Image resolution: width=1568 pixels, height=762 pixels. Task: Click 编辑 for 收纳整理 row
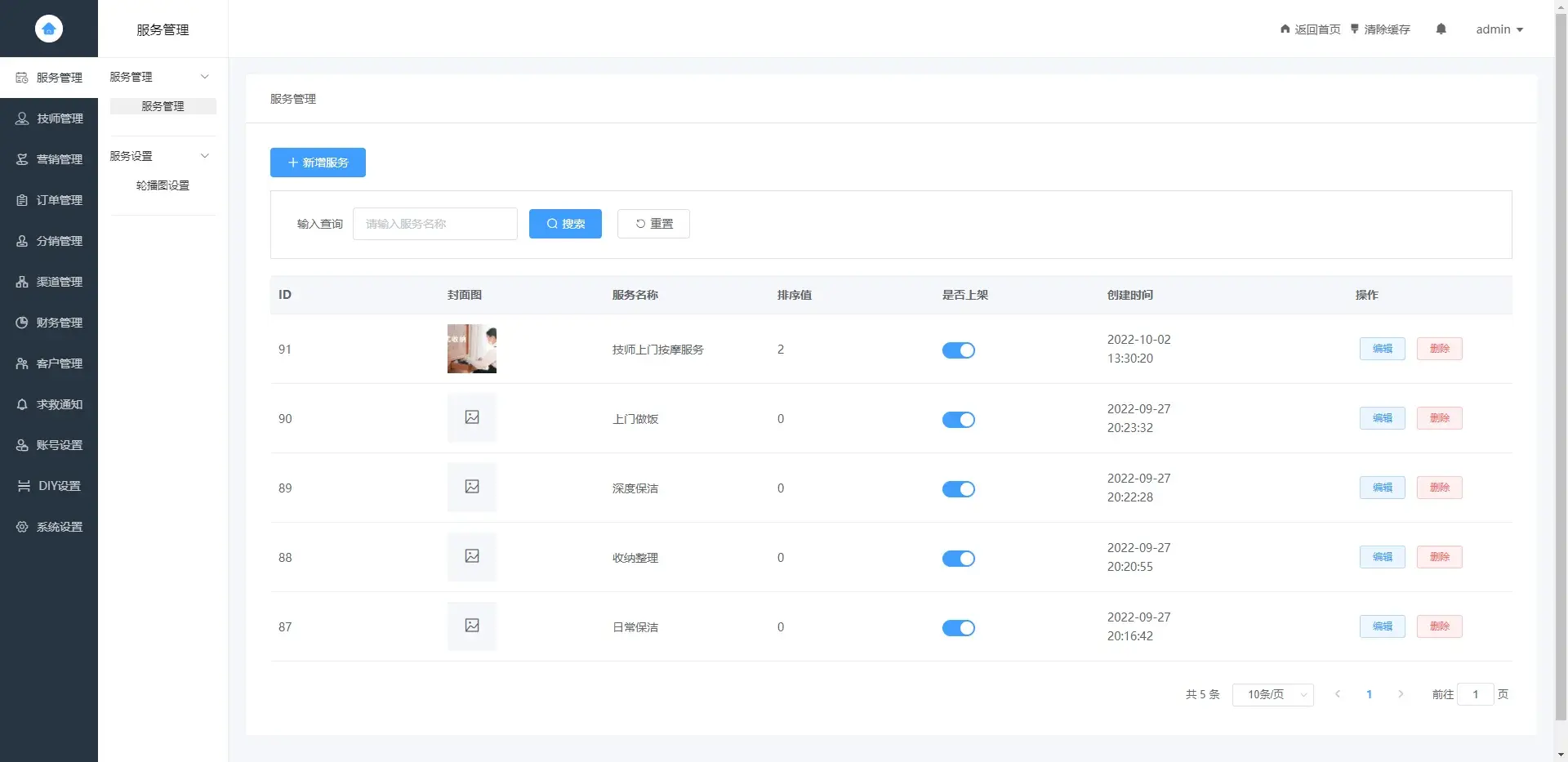pyautogui.click(x=1383, y=557)
